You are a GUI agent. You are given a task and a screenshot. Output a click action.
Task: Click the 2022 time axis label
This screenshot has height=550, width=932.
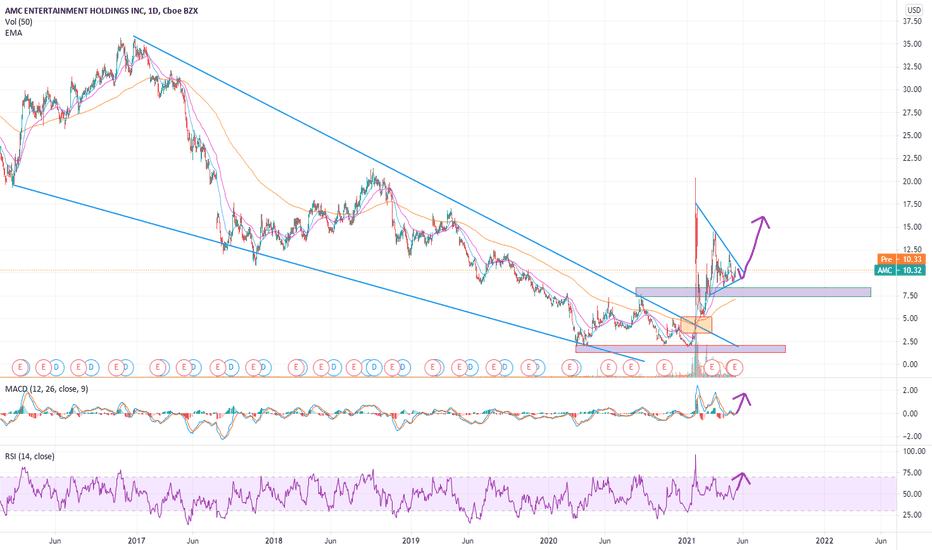click(824, 540)
